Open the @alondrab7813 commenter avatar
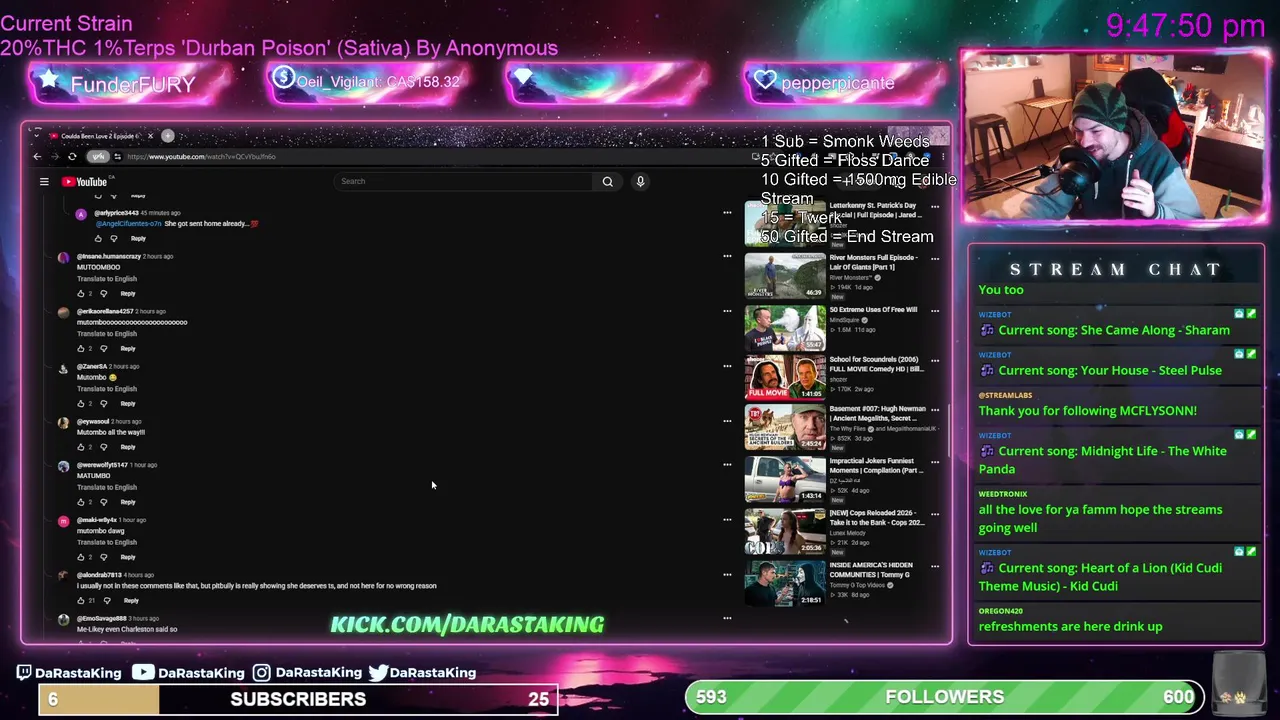This screenshot has width=1280, height=720. coord(64,577)
